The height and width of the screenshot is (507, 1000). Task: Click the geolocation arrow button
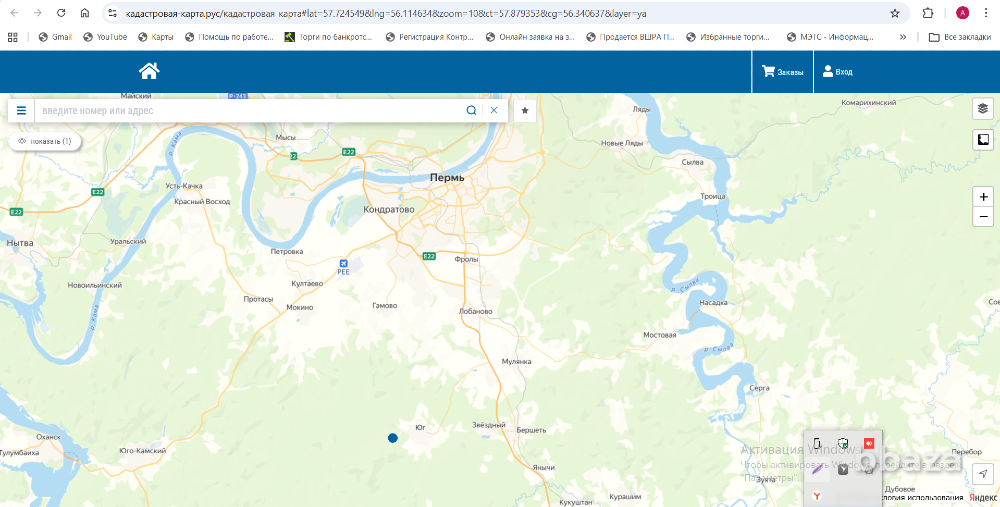tap(983, 473)
